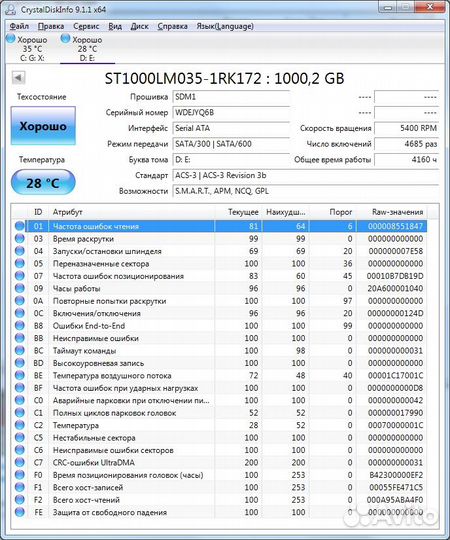450x540 pixels.
Task: Select row Переназначенные сектора
Action: click(220, 263)
